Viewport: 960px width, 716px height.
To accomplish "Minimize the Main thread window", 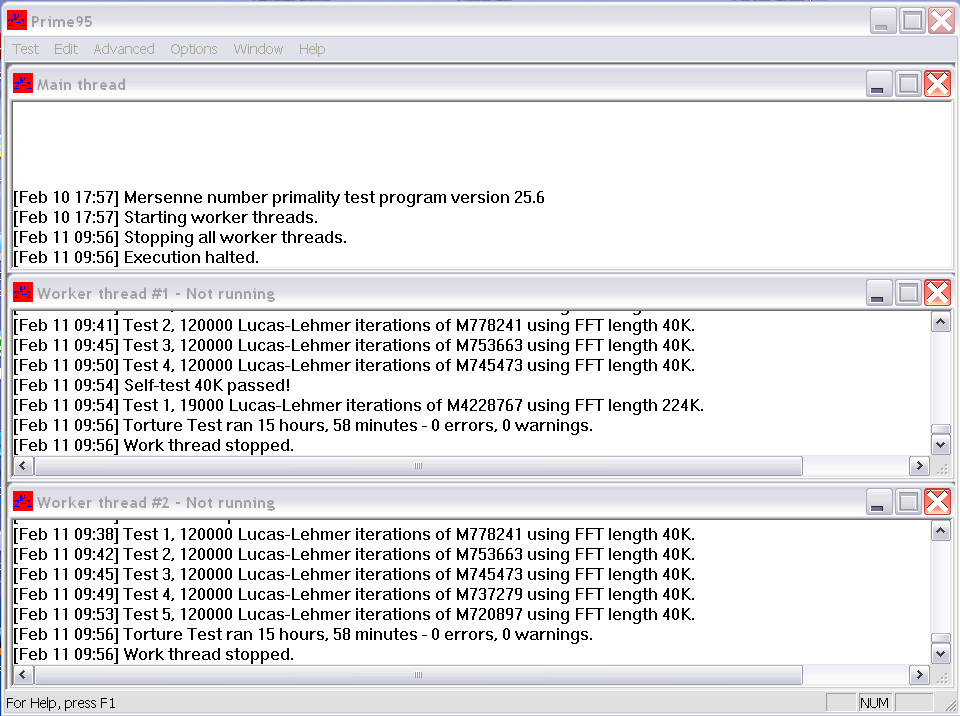I will [879, 84].
